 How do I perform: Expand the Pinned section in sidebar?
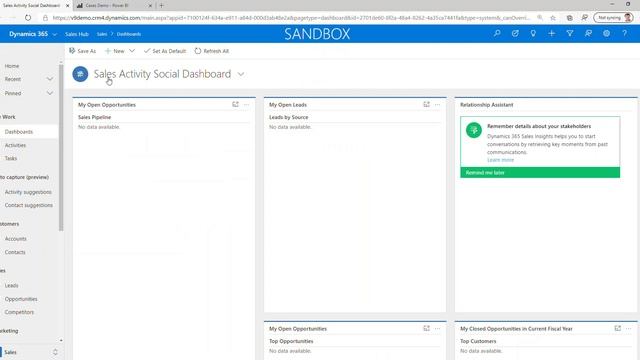[50, 93]
